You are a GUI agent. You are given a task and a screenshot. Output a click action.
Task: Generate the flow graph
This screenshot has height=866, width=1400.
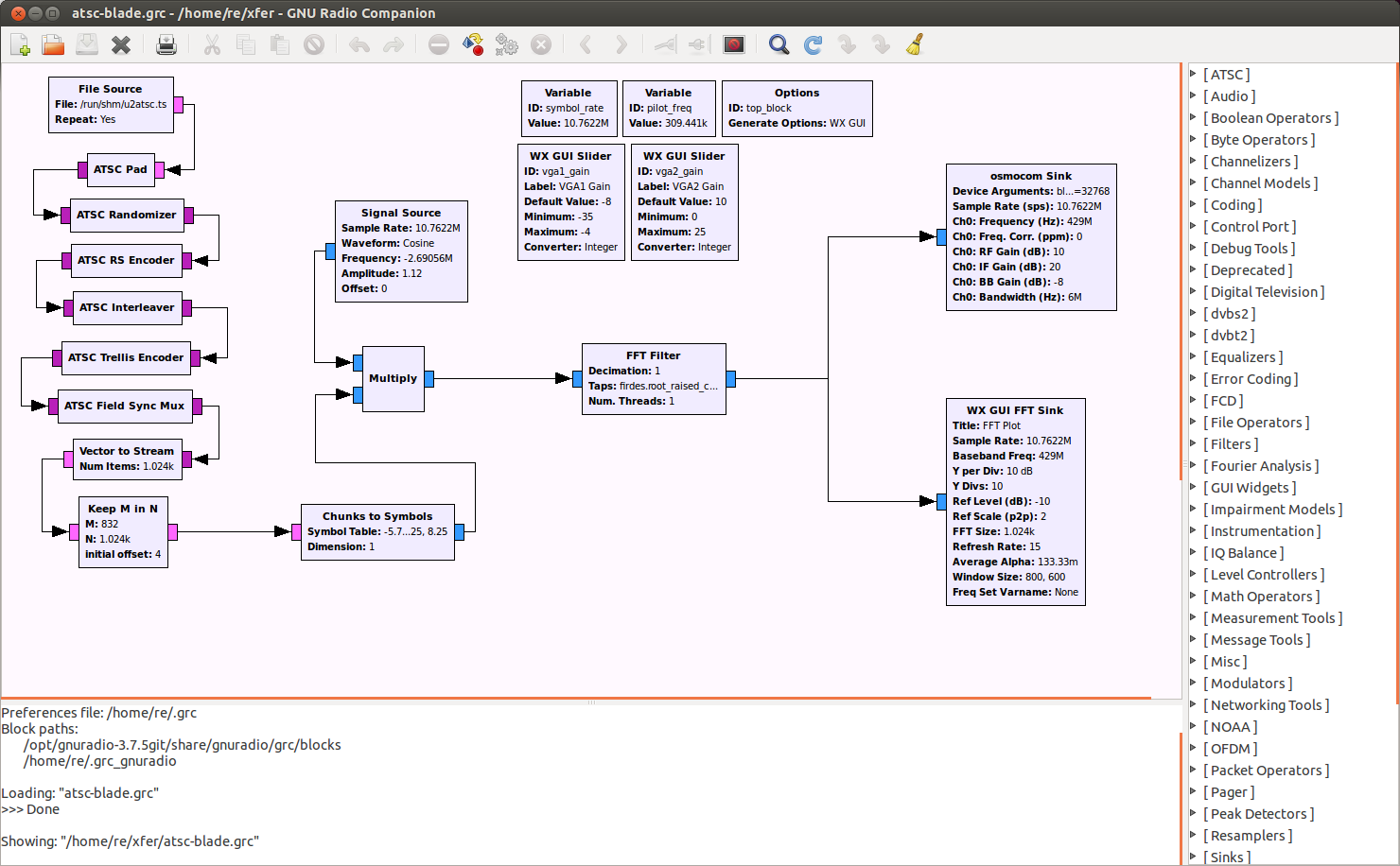(x=473, y=44)
